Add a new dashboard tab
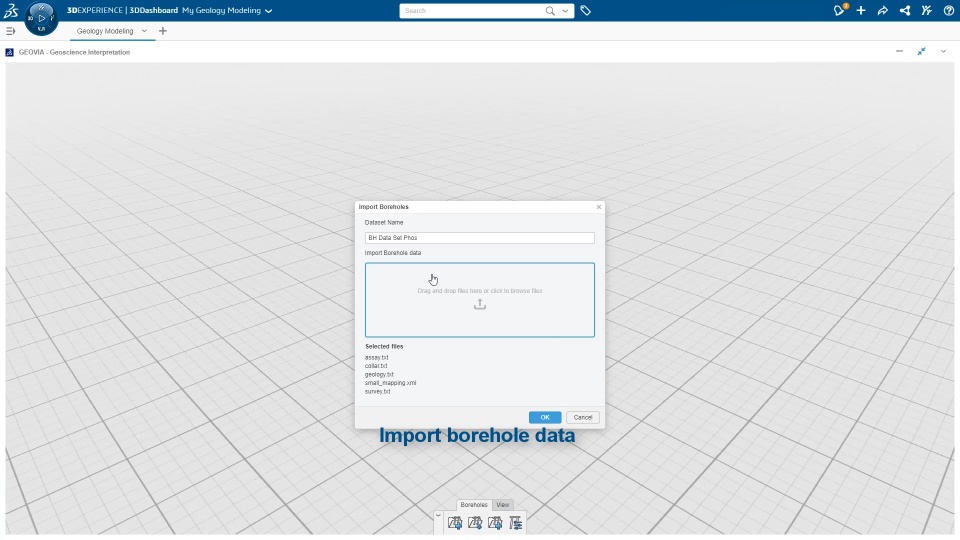 point(163,31)
